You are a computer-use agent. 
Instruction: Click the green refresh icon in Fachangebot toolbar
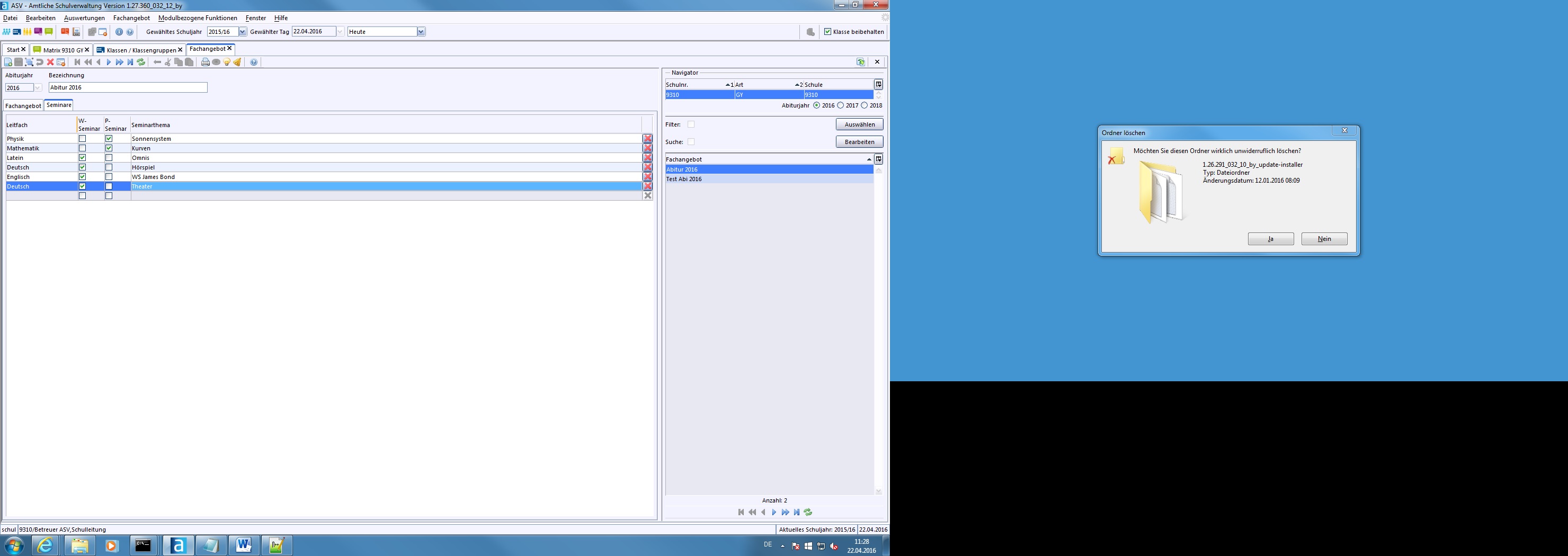click(x=141, y=62)
